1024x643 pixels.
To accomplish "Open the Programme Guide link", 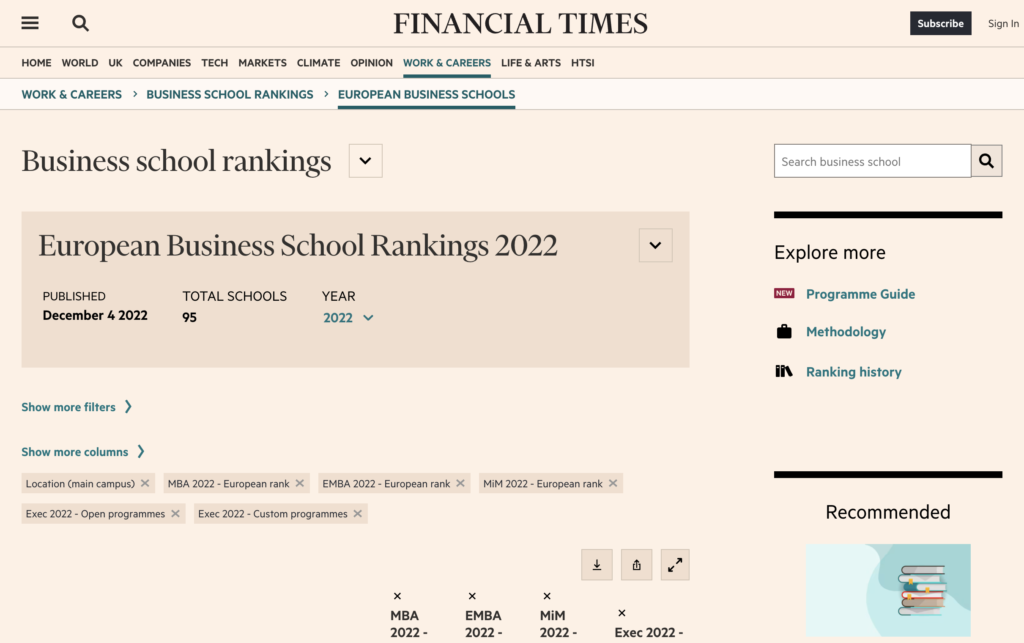I will tap(860, 294).
